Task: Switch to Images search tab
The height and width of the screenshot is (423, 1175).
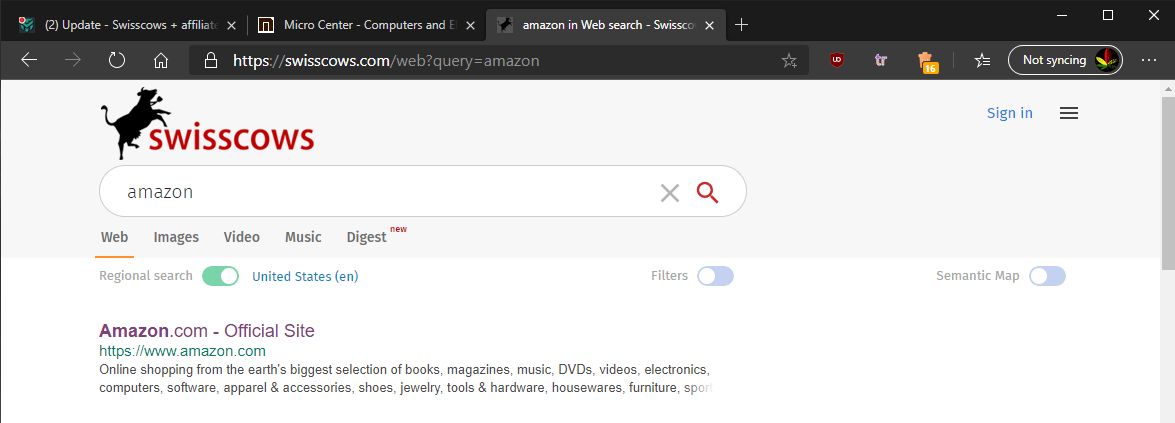Action: [176, 237]
